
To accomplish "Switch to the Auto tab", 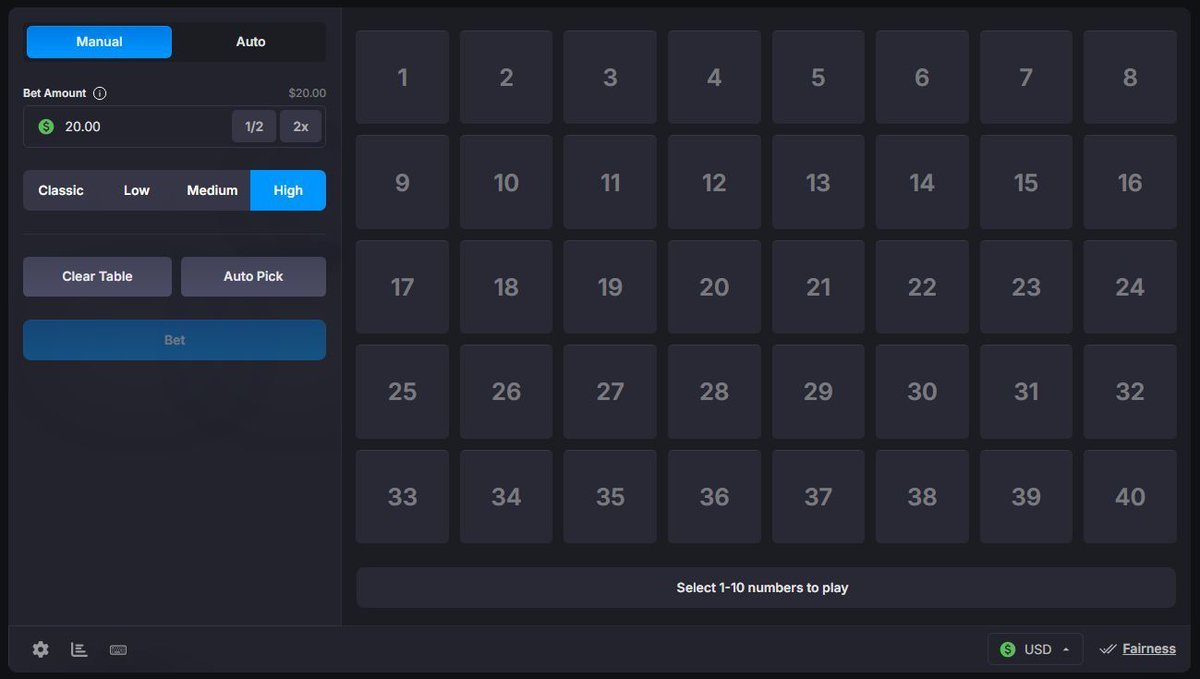I will point(251,42).
